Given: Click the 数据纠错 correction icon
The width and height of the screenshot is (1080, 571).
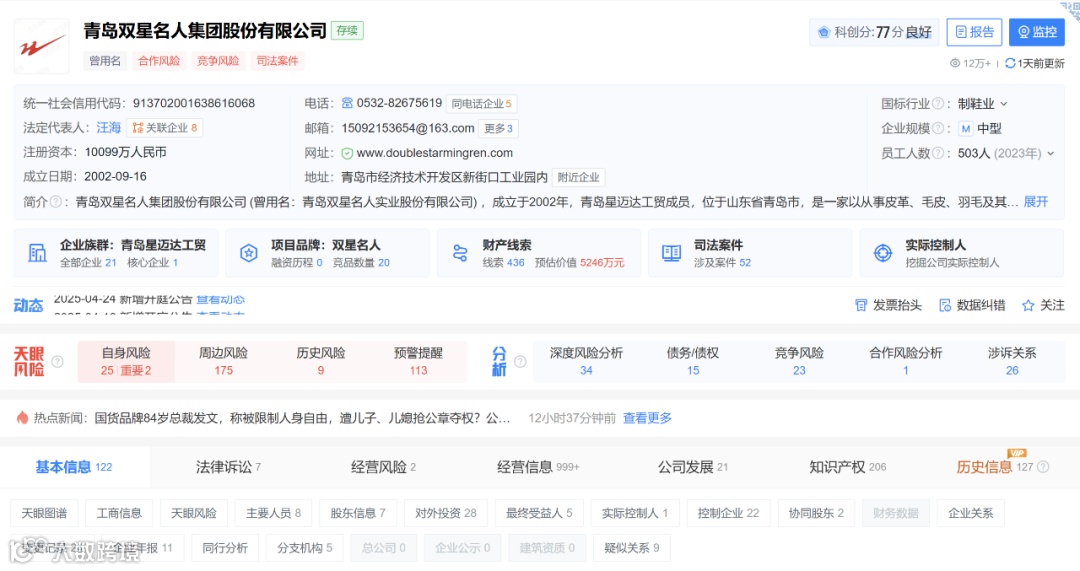Looking at the screenshot, I should 945,305.
